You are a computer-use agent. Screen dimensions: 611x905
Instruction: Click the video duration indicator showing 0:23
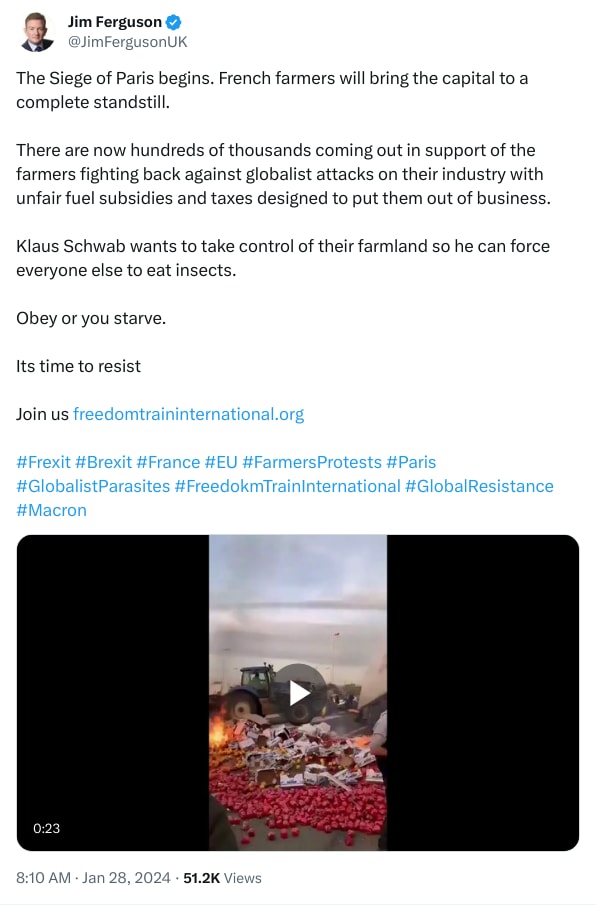46,828
